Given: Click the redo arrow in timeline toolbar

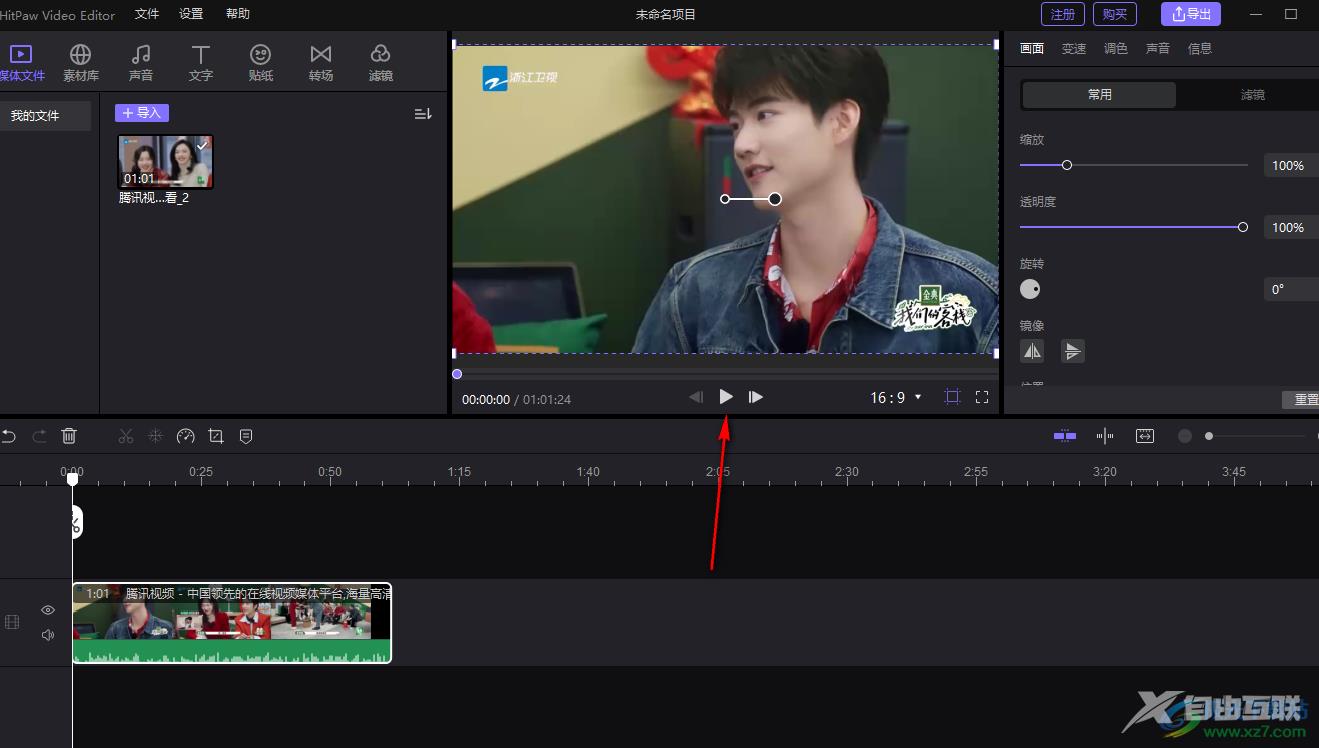Looking at the screenshot, I should point(39,436).
